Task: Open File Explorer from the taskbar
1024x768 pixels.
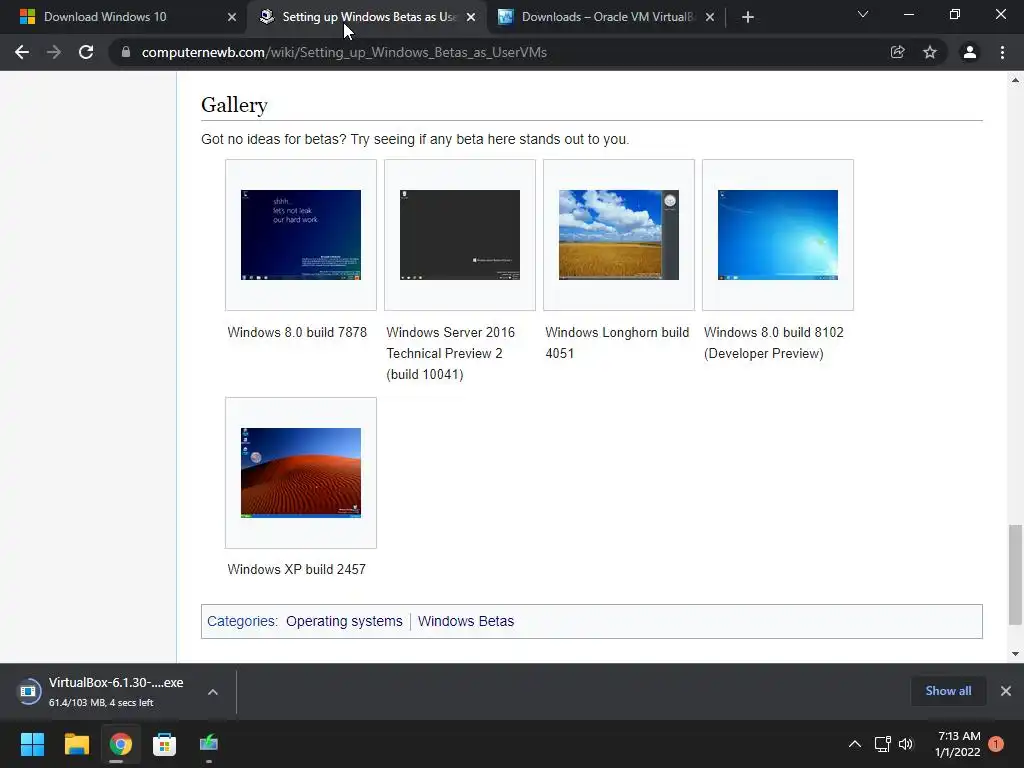Action: [76, 744]
